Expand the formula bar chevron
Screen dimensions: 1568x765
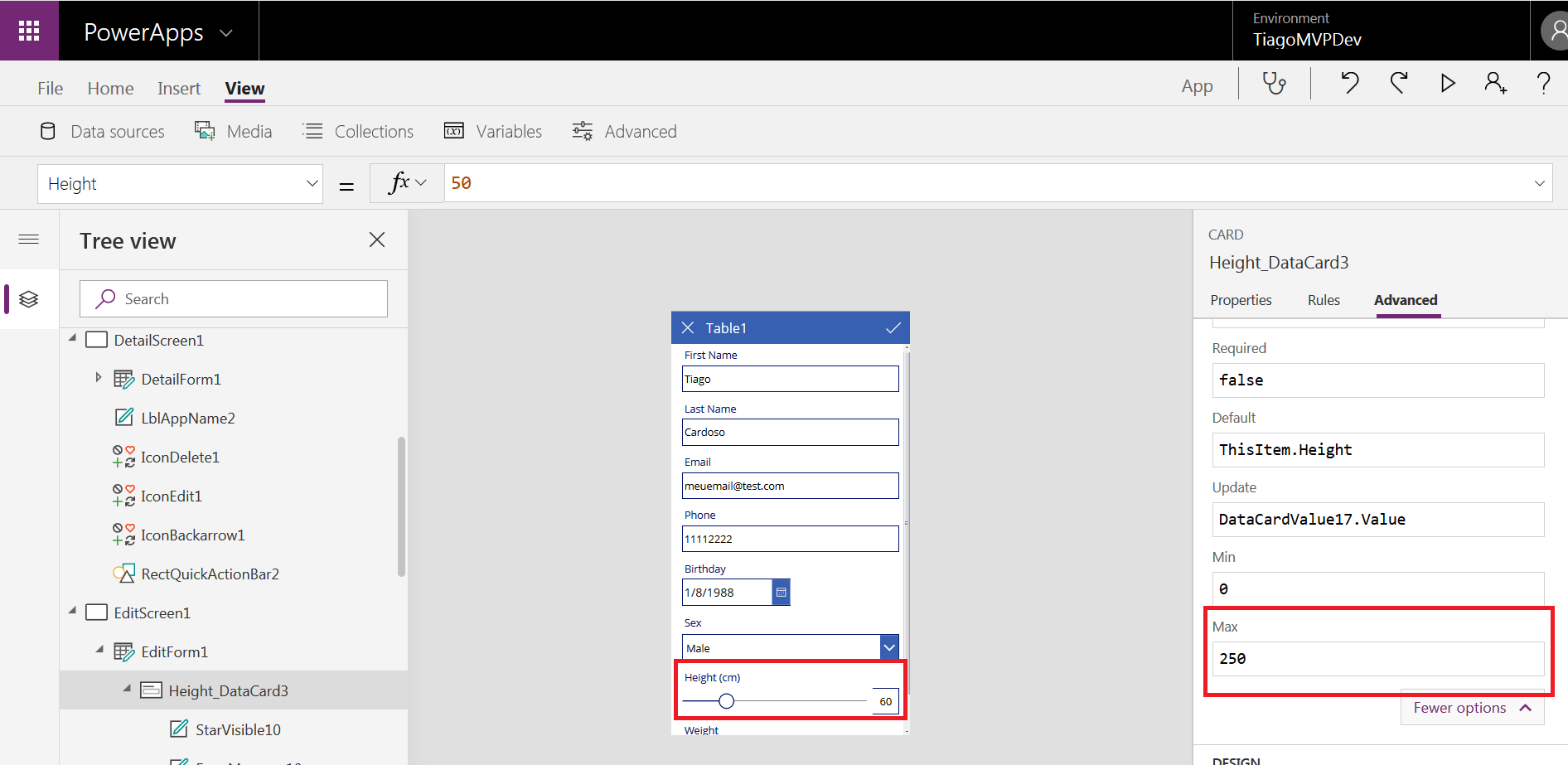[x=1539, y=183]
